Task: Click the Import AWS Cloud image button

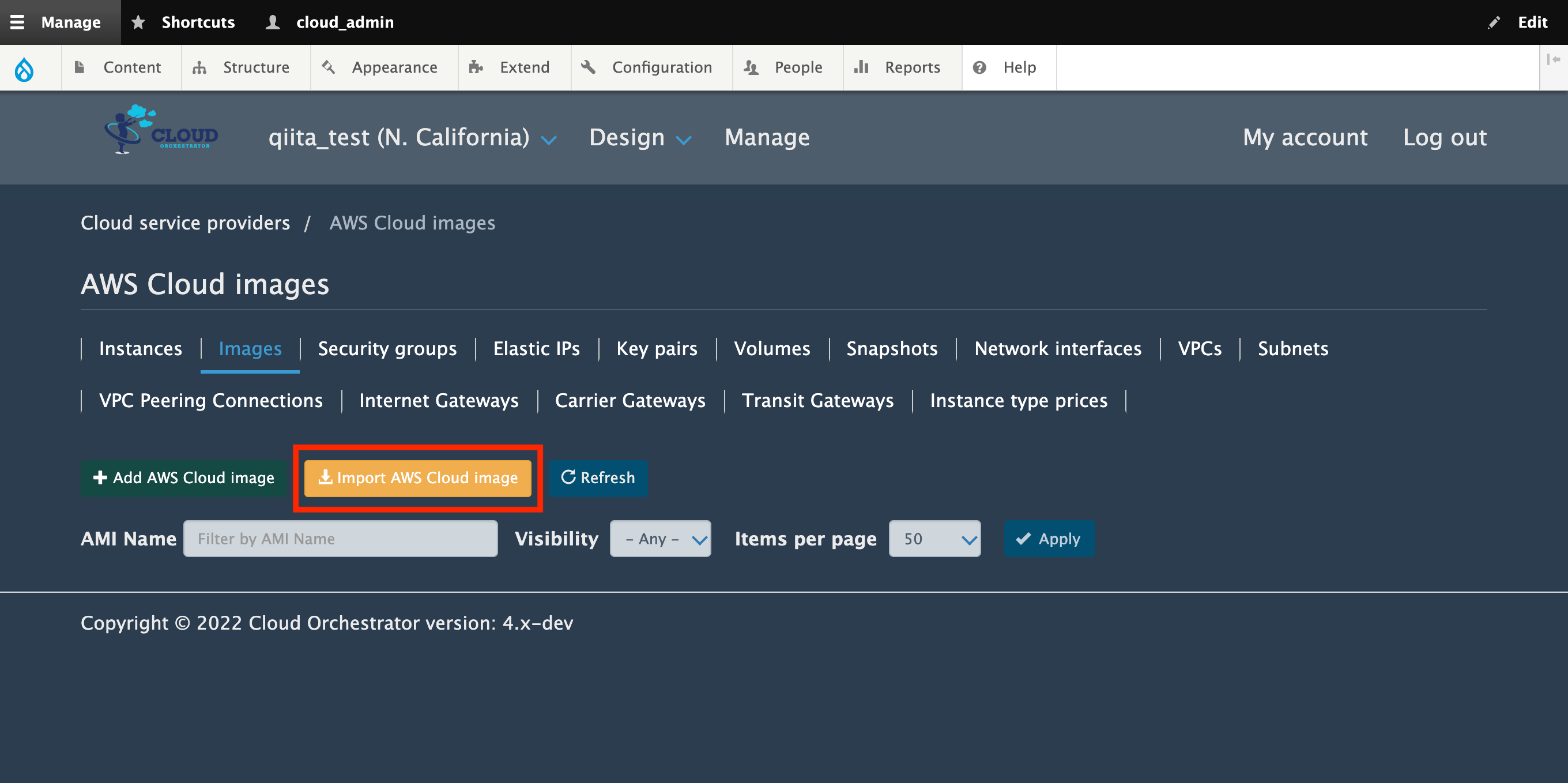Action: (x=417, y=478)
